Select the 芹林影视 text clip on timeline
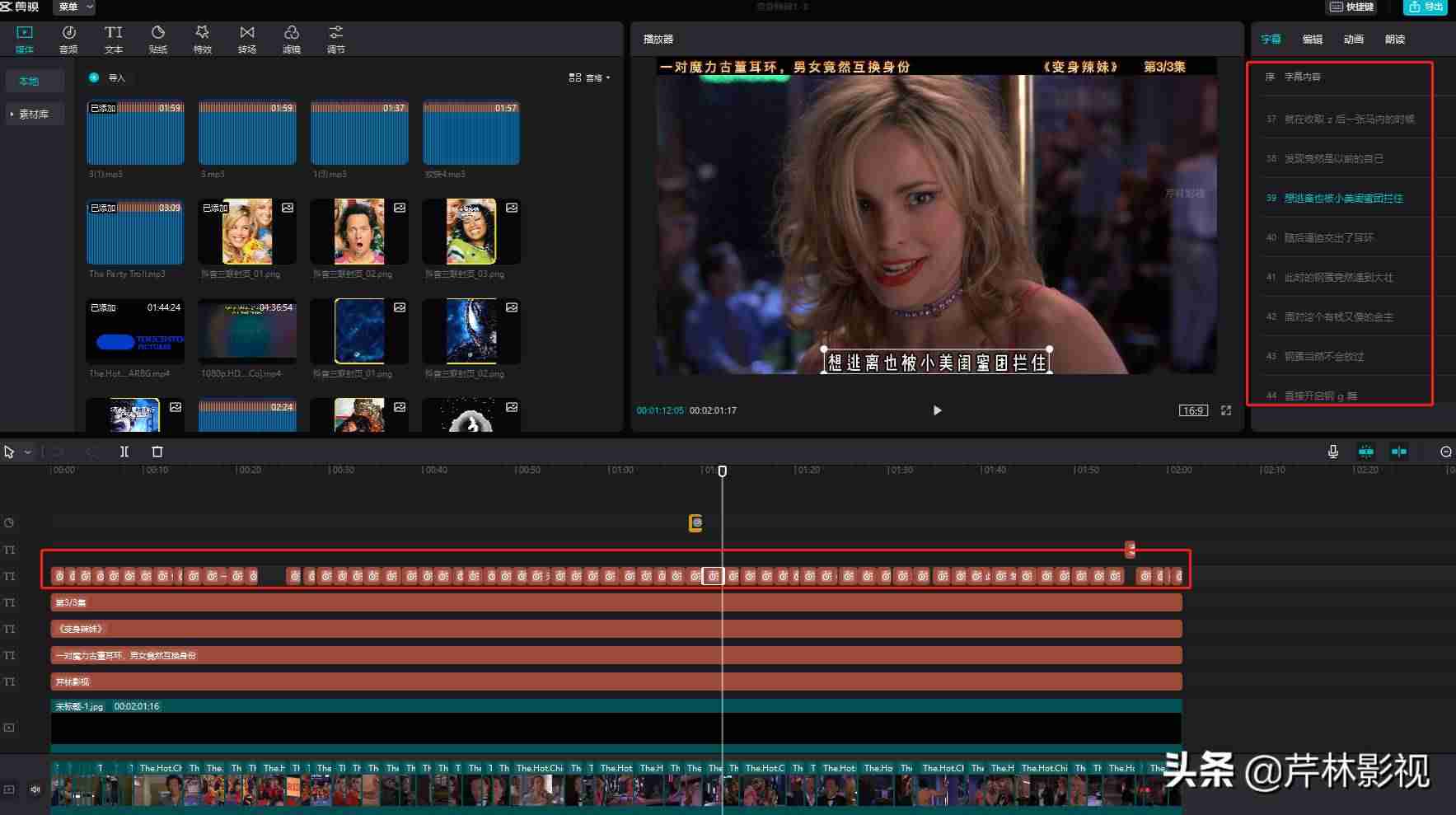 [x=616, y=682]
